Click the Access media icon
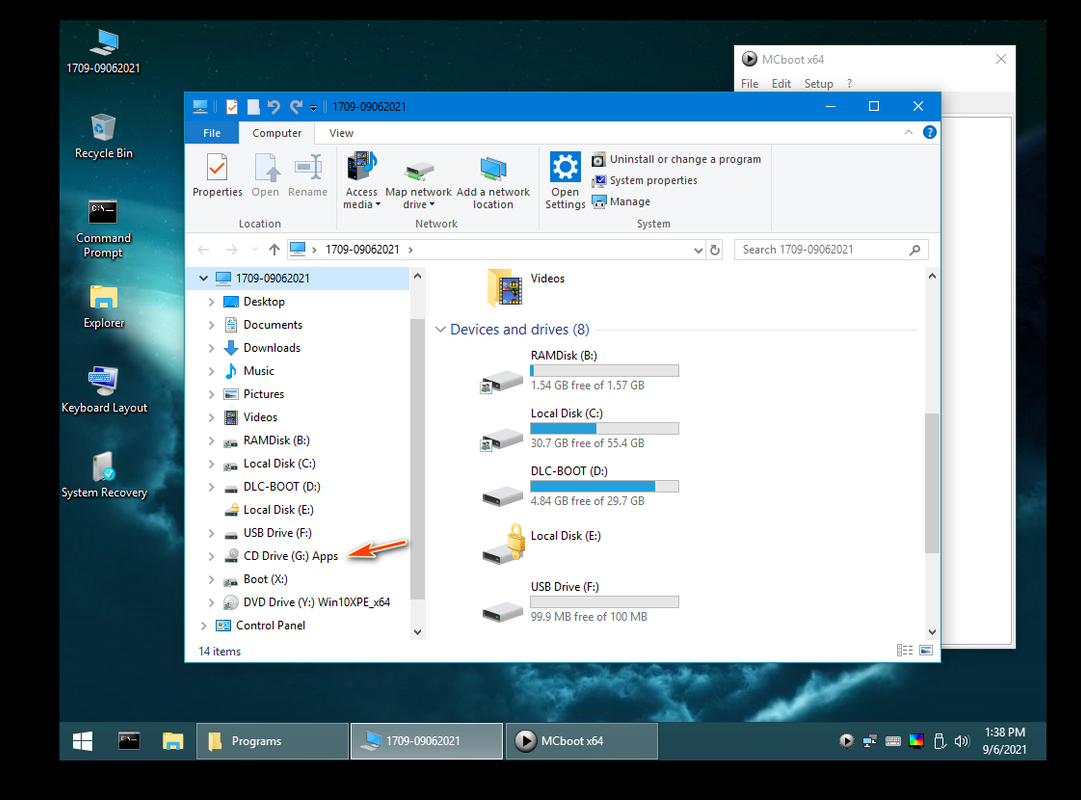This screenshot has width=1081, height=800. [362, 167]
